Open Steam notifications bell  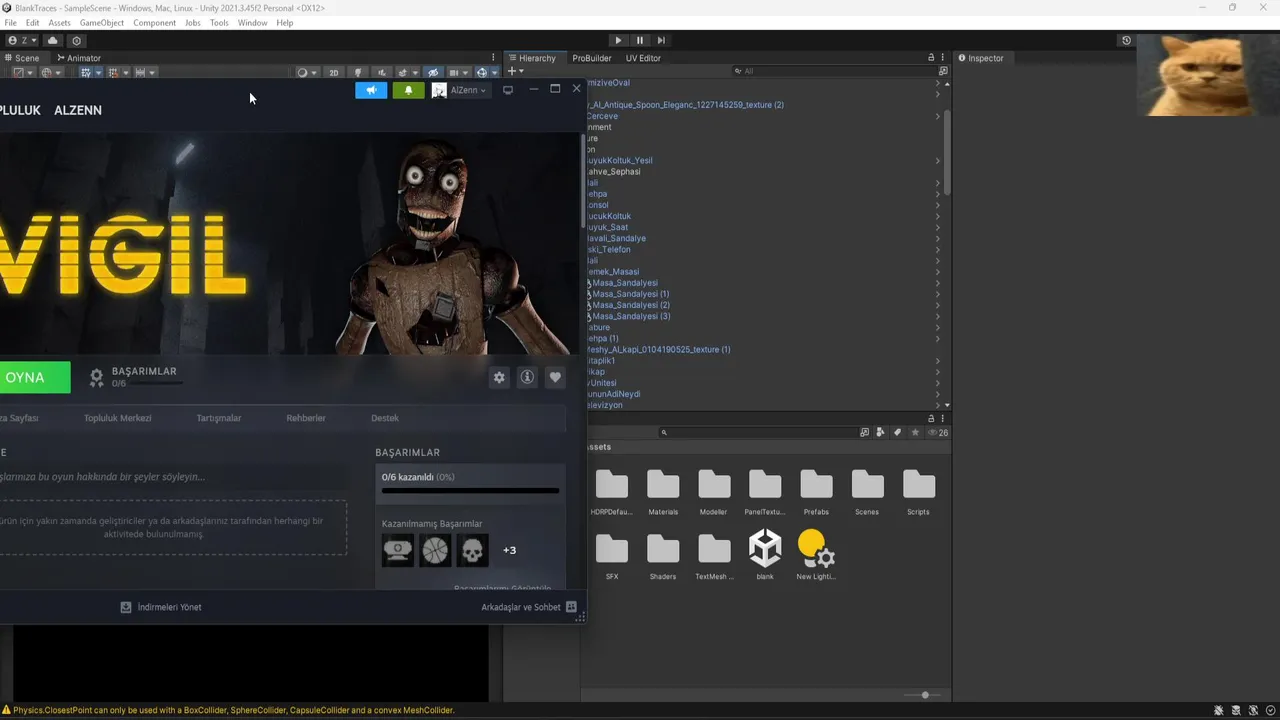408,90
